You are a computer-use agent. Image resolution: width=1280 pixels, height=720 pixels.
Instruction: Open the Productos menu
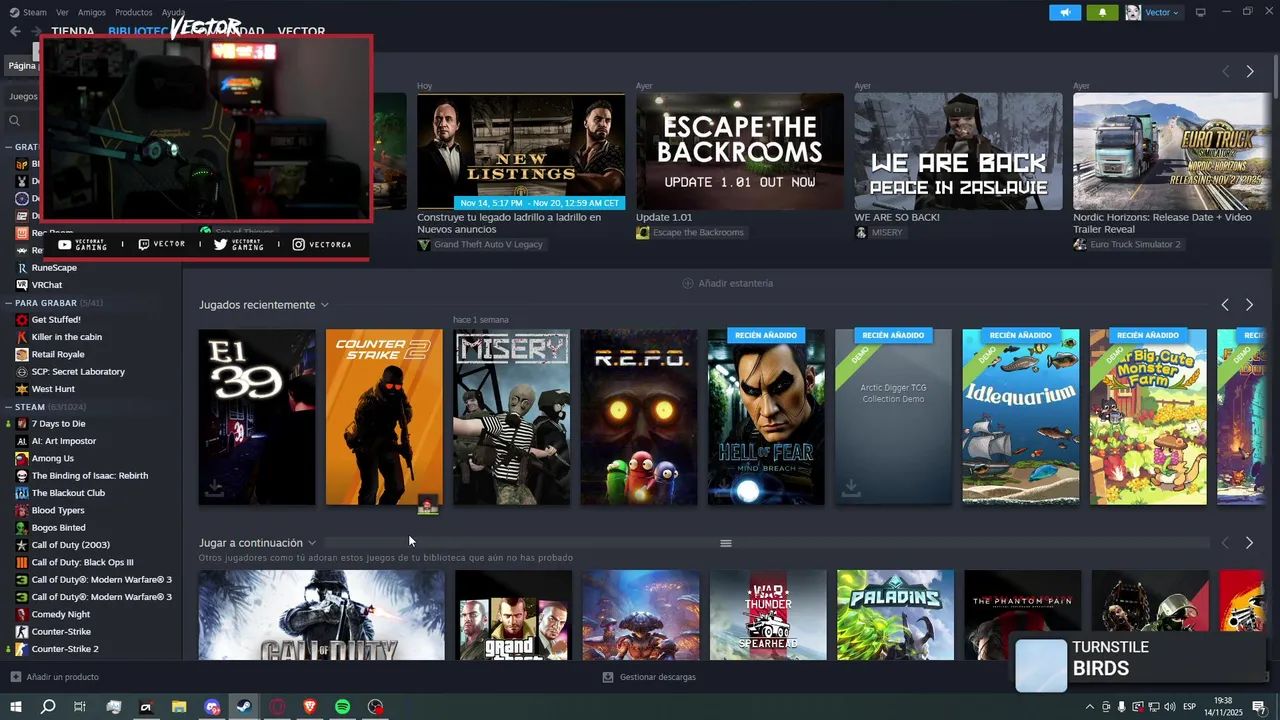[134, 12]
